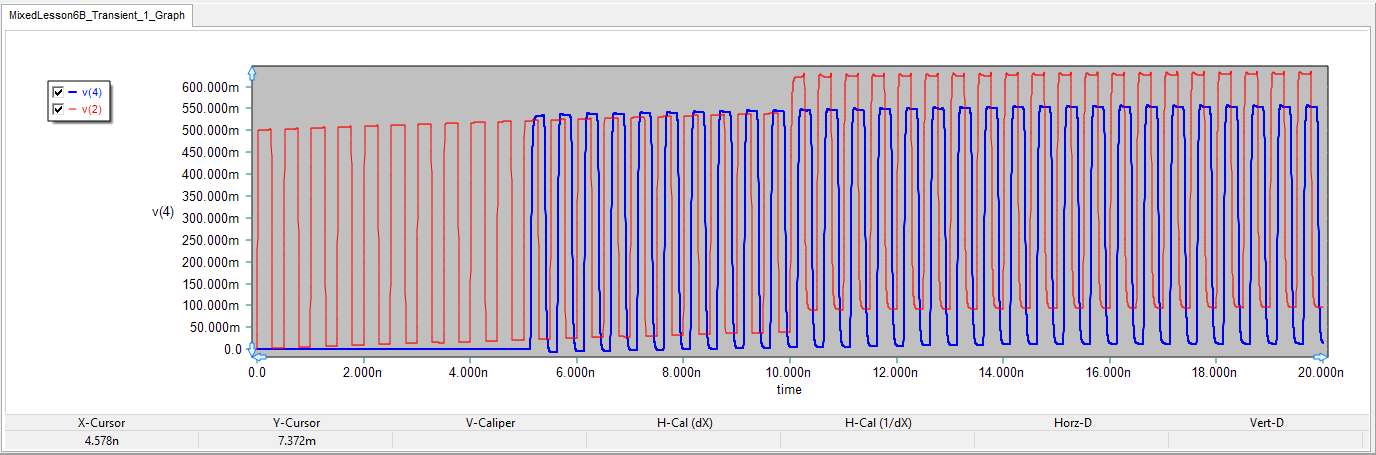This screenshot has width=1376, height=455.
Task: Click the bottom vertical-axis arrow handle at origin
Action: 253,348
